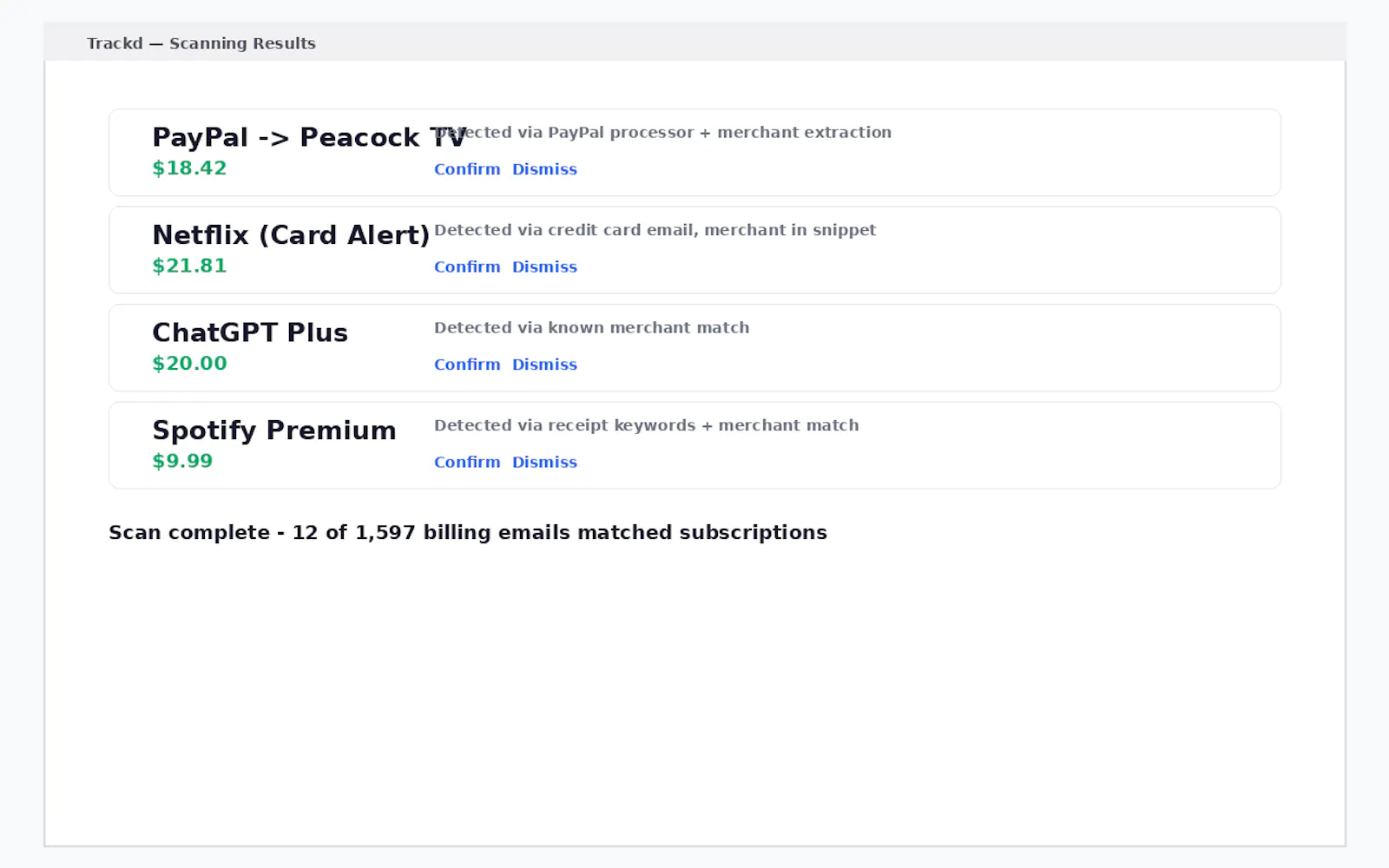Confirm the Spotify Premium subscription
Screen dimensions: 1389x868
point(467,463)
